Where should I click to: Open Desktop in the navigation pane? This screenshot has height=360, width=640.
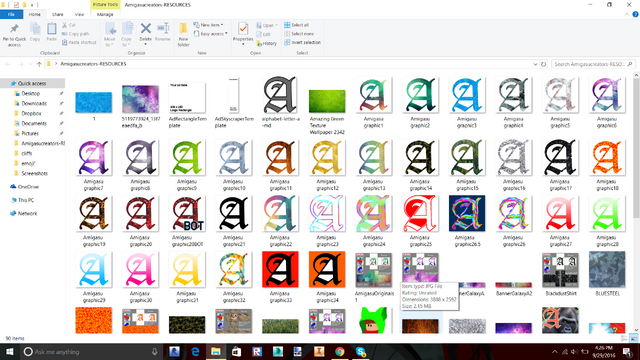[x=32, y=93]
